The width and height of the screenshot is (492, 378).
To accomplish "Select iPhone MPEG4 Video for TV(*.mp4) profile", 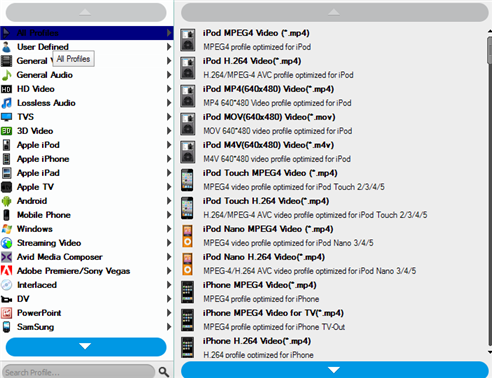I will tap(333, 320).
